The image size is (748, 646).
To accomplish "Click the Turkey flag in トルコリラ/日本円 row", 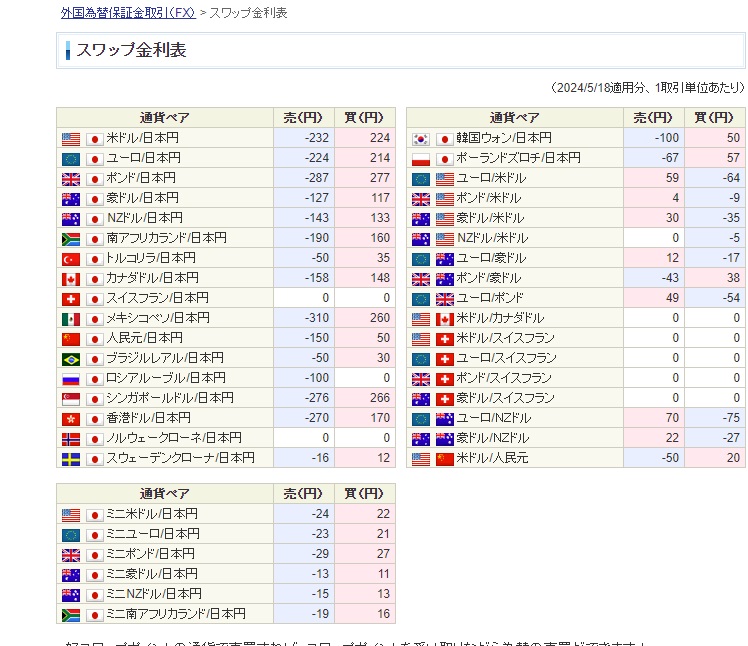I will point(71,258).
